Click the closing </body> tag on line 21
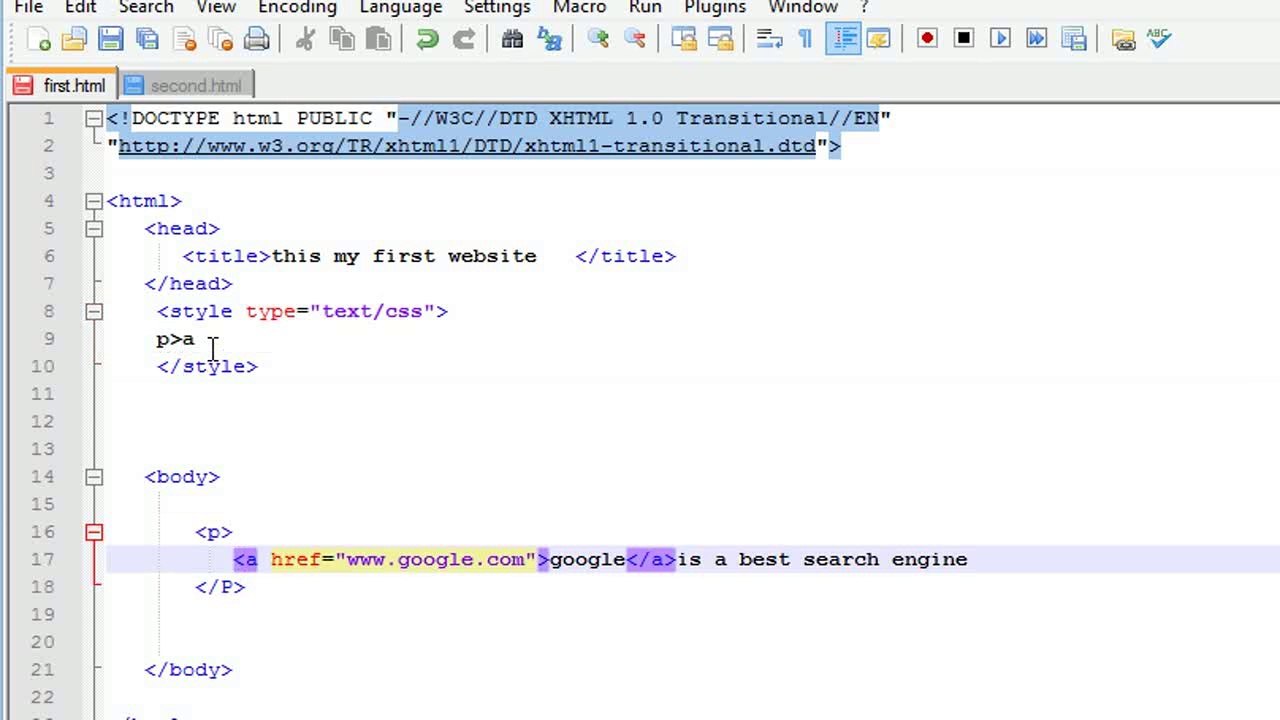The width and height of the screenshot is (1280, 720). tap(188, 670)
